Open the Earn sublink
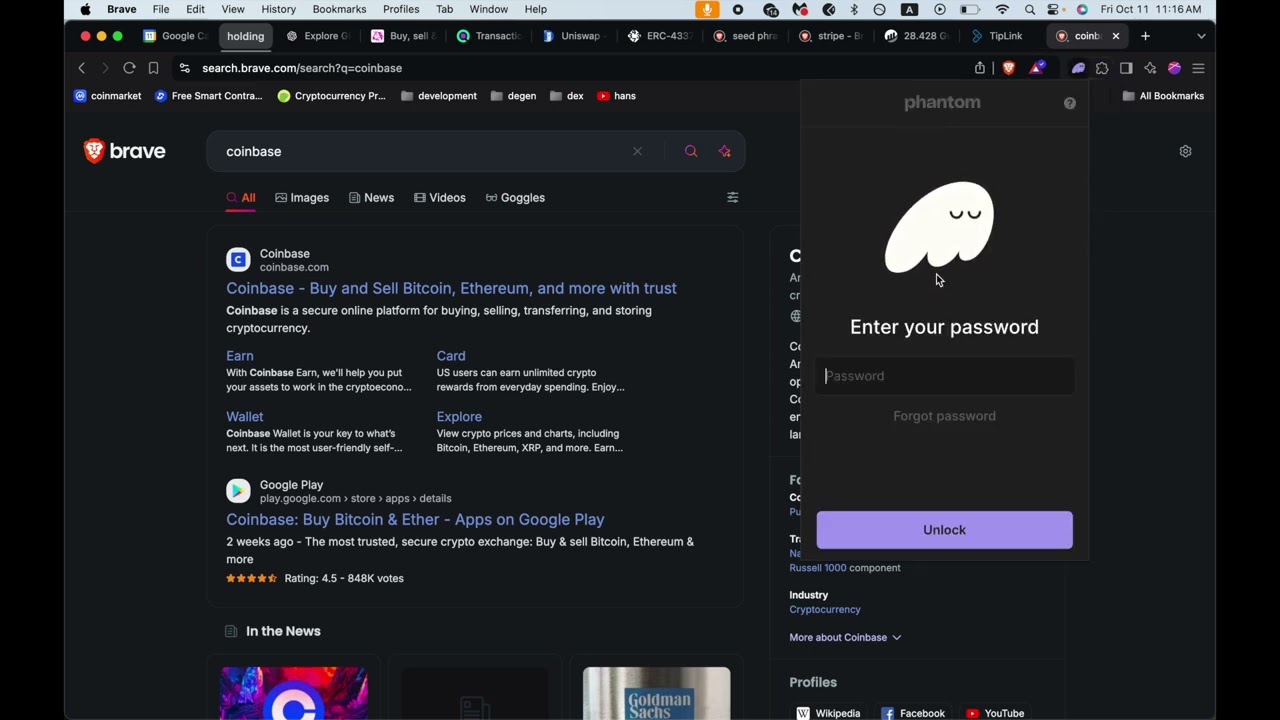Viewport: 1280px width, 720px height. pos(240,356)
